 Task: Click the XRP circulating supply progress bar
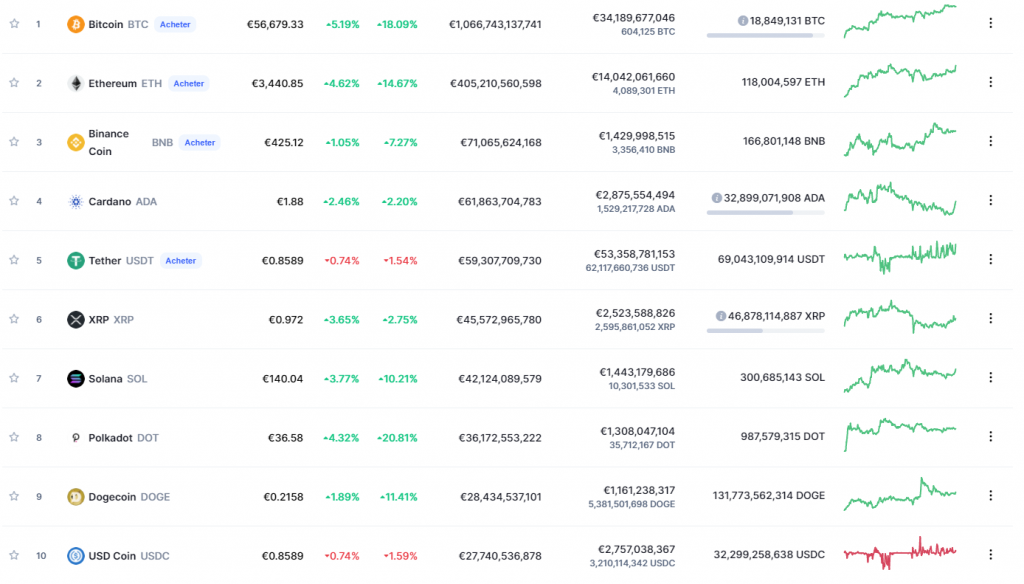coord(765,330)
